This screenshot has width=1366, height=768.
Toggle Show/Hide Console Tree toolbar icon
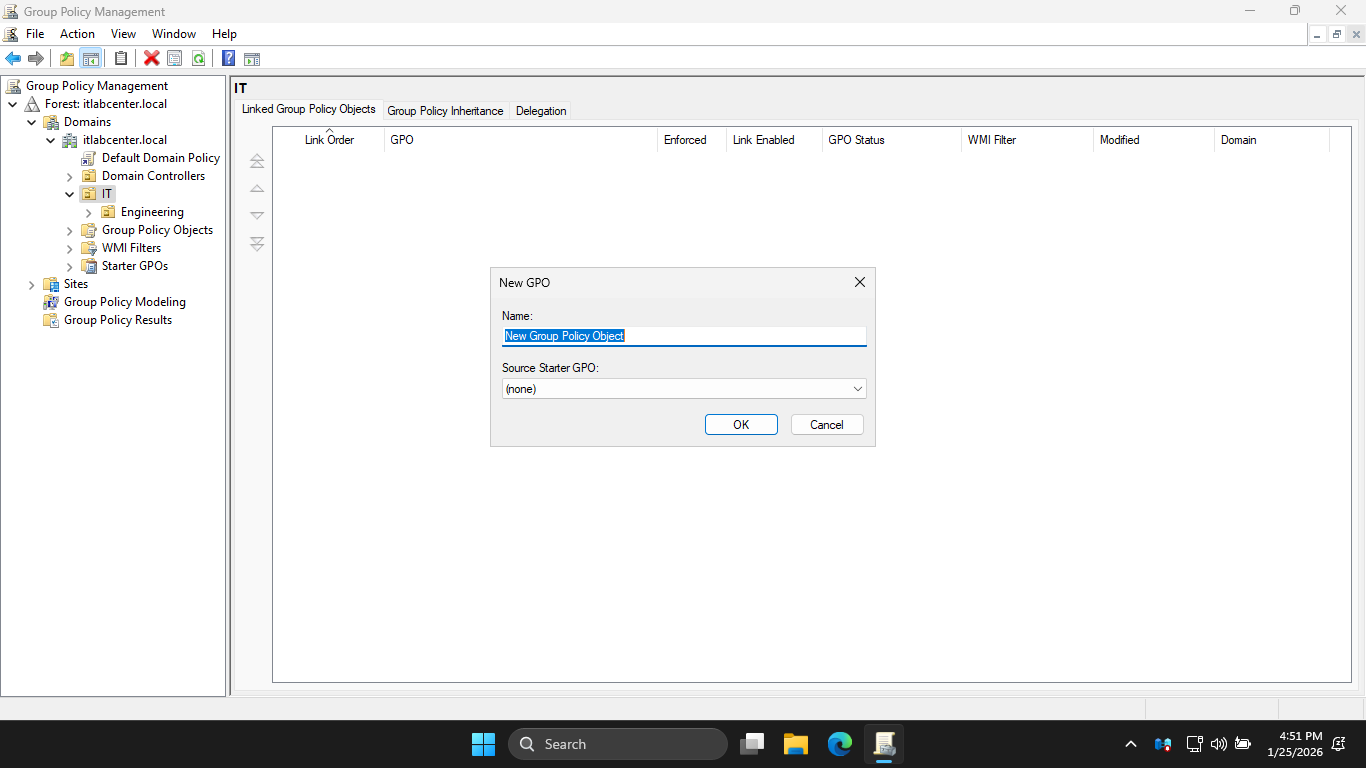pos(90,58)
